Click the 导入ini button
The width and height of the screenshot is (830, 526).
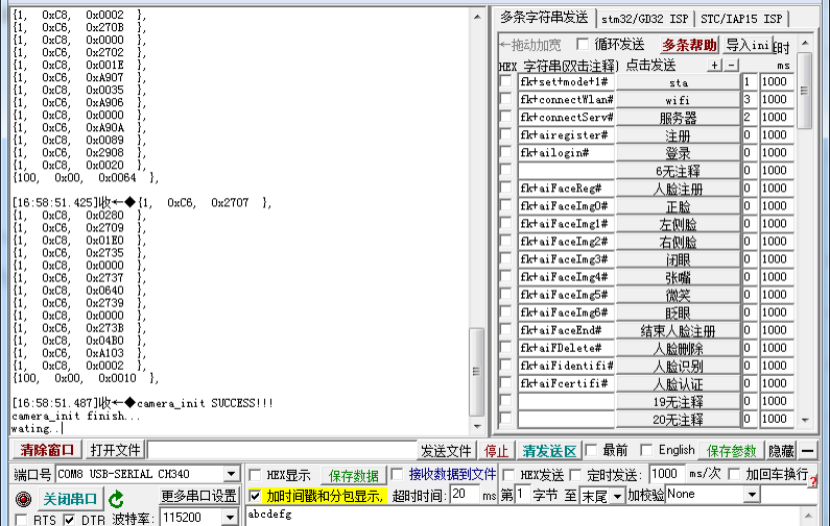tap(747, 45)
